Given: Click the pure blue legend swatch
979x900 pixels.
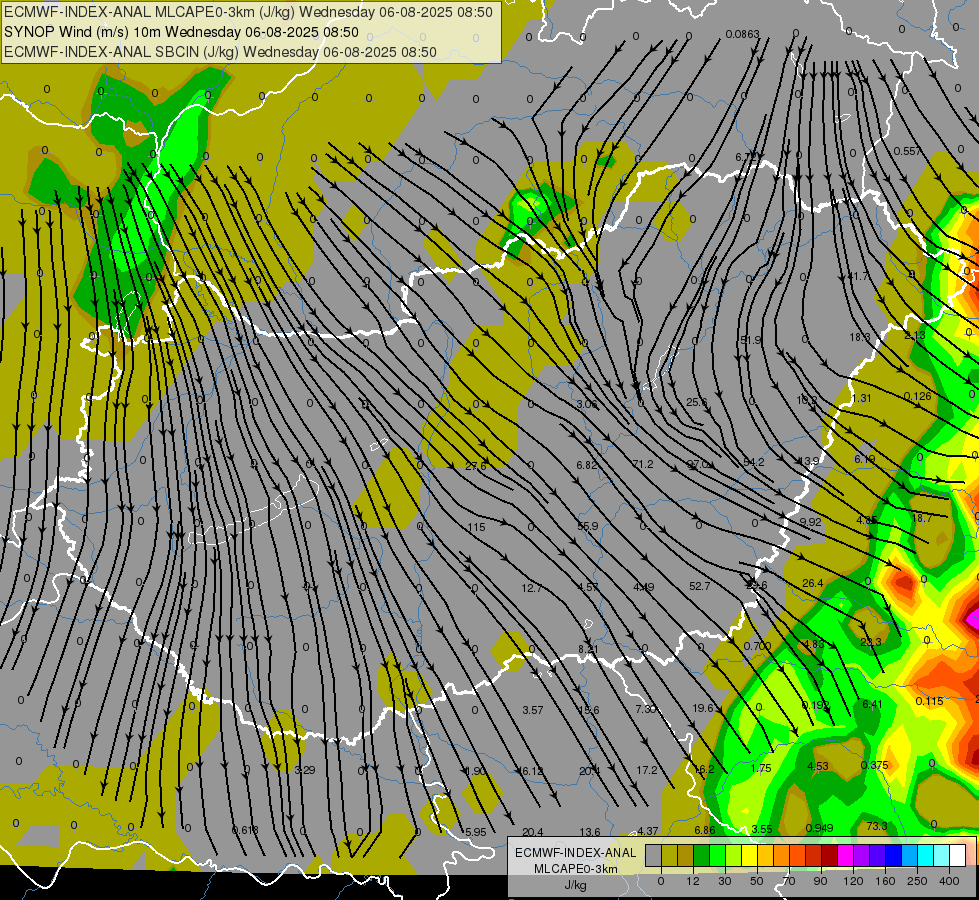Looking at the screenshot, I should [x=893, y=855].
